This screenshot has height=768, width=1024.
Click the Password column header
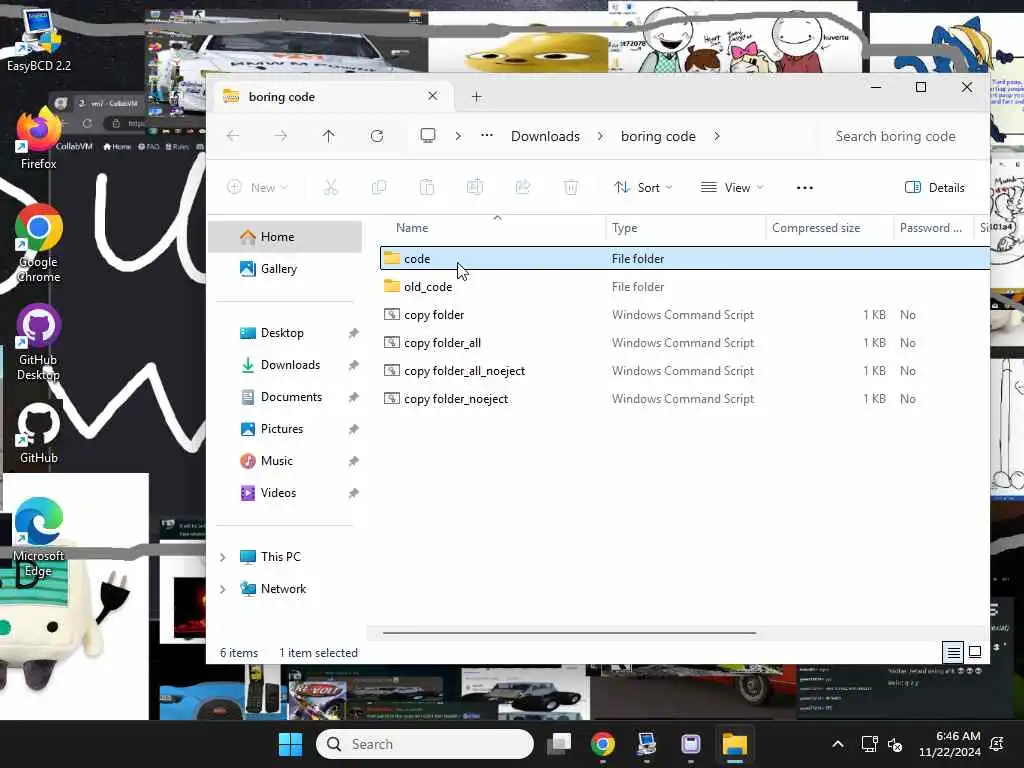coord(931,228)
